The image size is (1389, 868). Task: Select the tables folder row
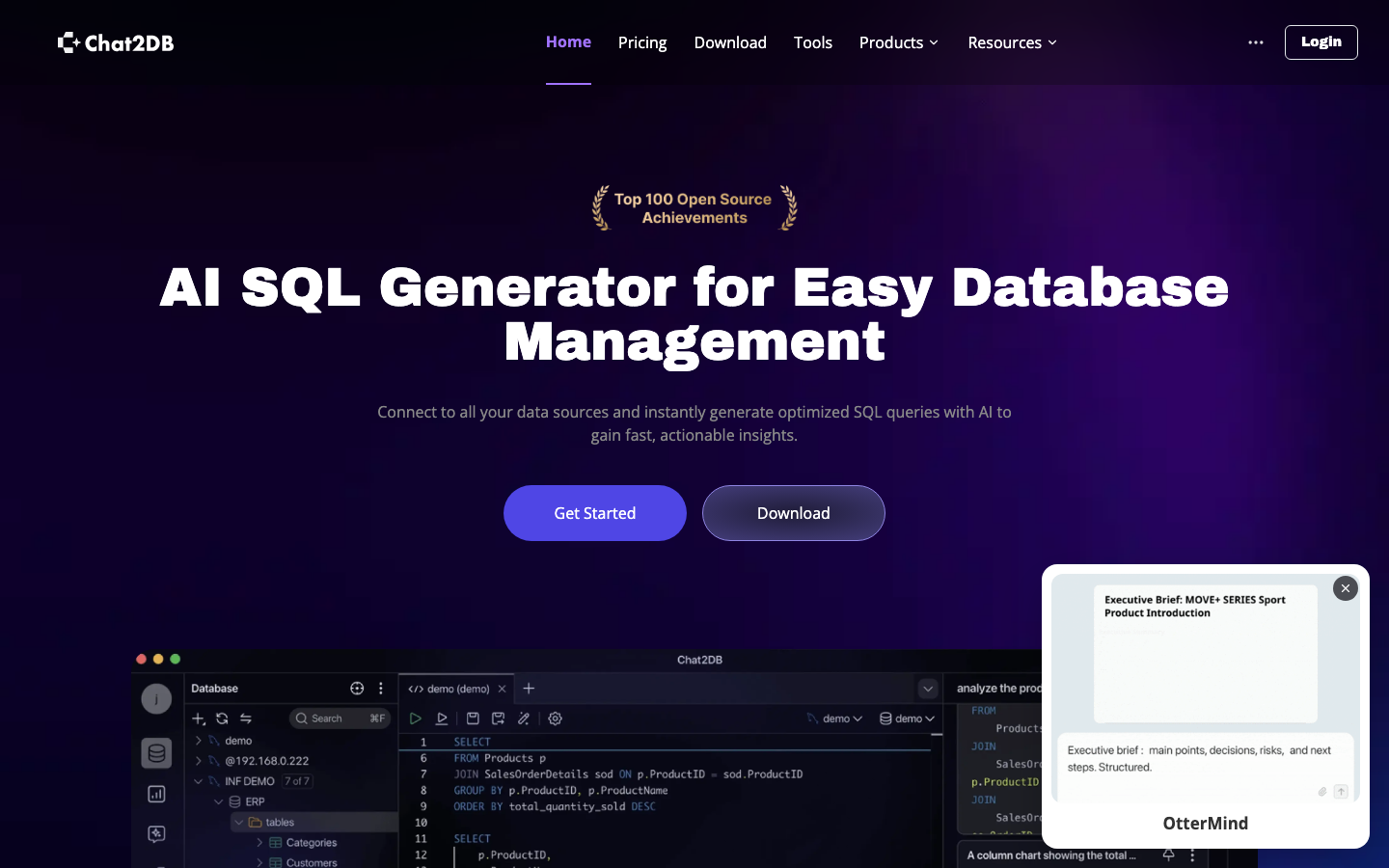(314, 822)
